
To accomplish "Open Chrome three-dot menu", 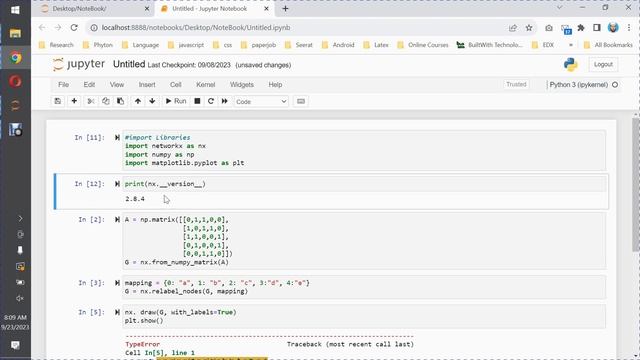I will 629,28.
